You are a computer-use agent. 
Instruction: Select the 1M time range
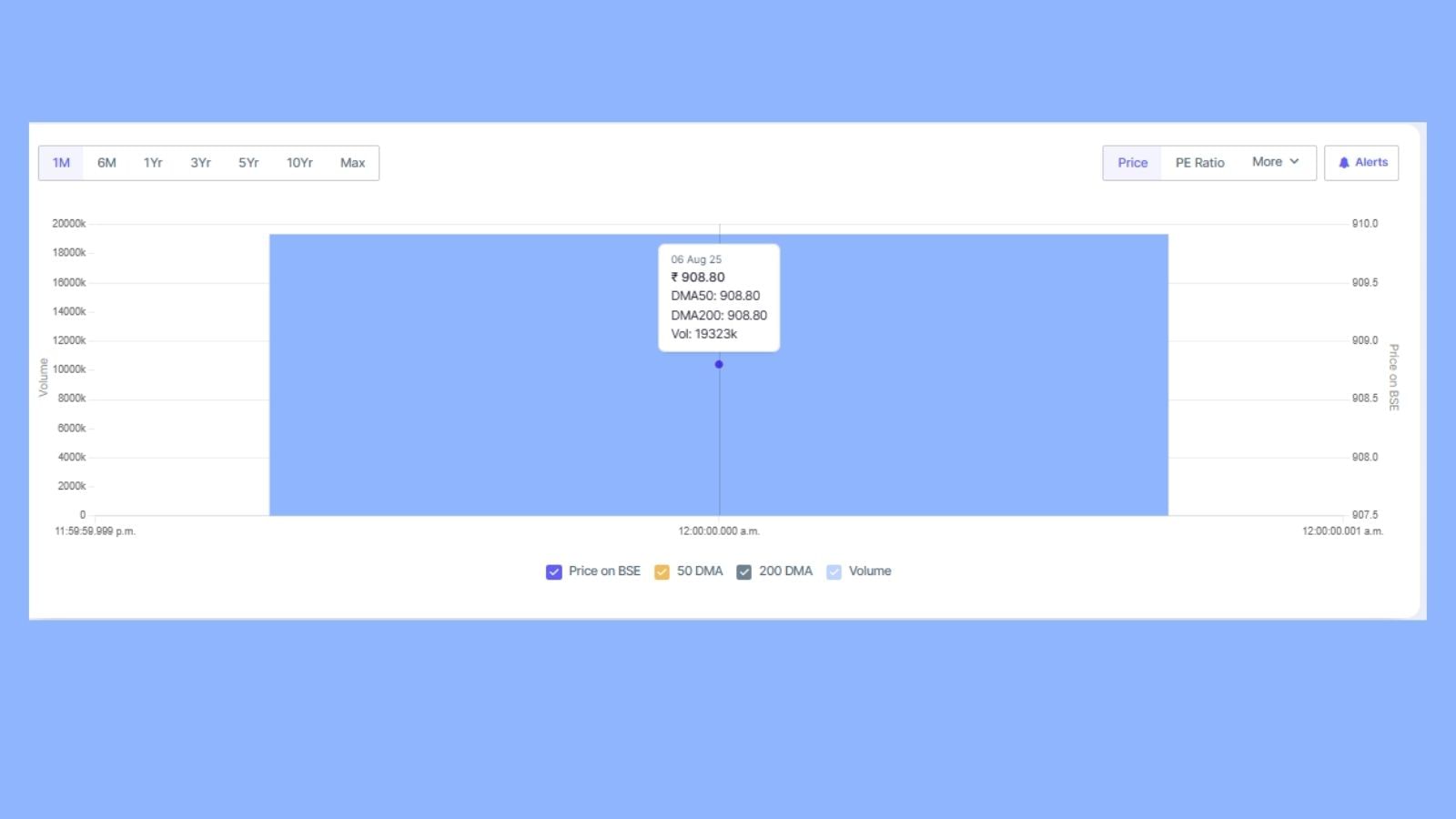tap(61, 163)
